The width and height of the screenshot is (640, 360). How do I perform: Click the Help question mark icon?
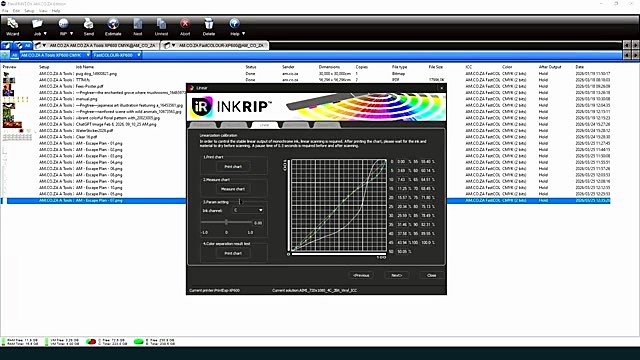234,24
